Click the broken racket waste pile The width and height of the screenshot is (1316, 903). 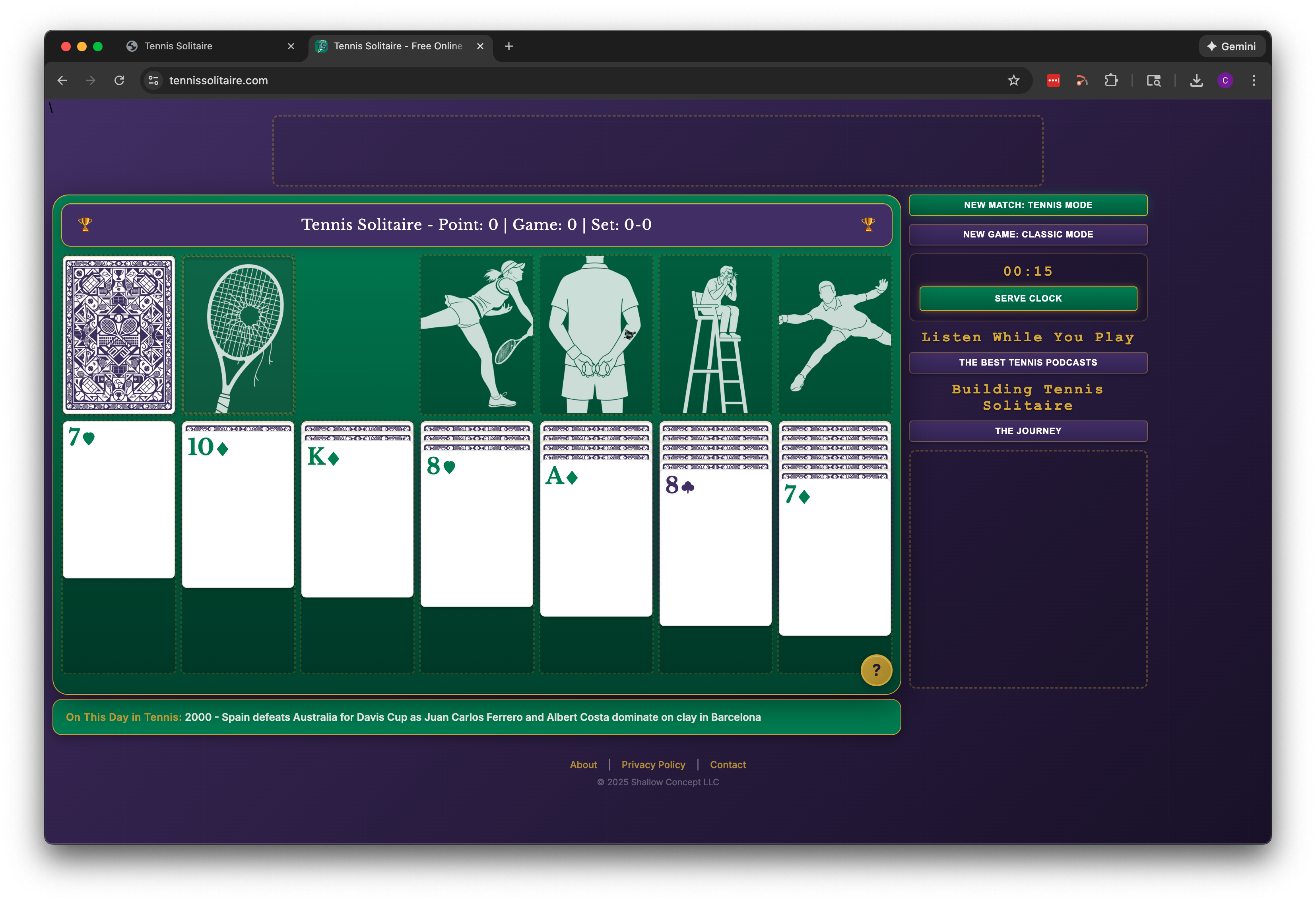click(238, 335)
